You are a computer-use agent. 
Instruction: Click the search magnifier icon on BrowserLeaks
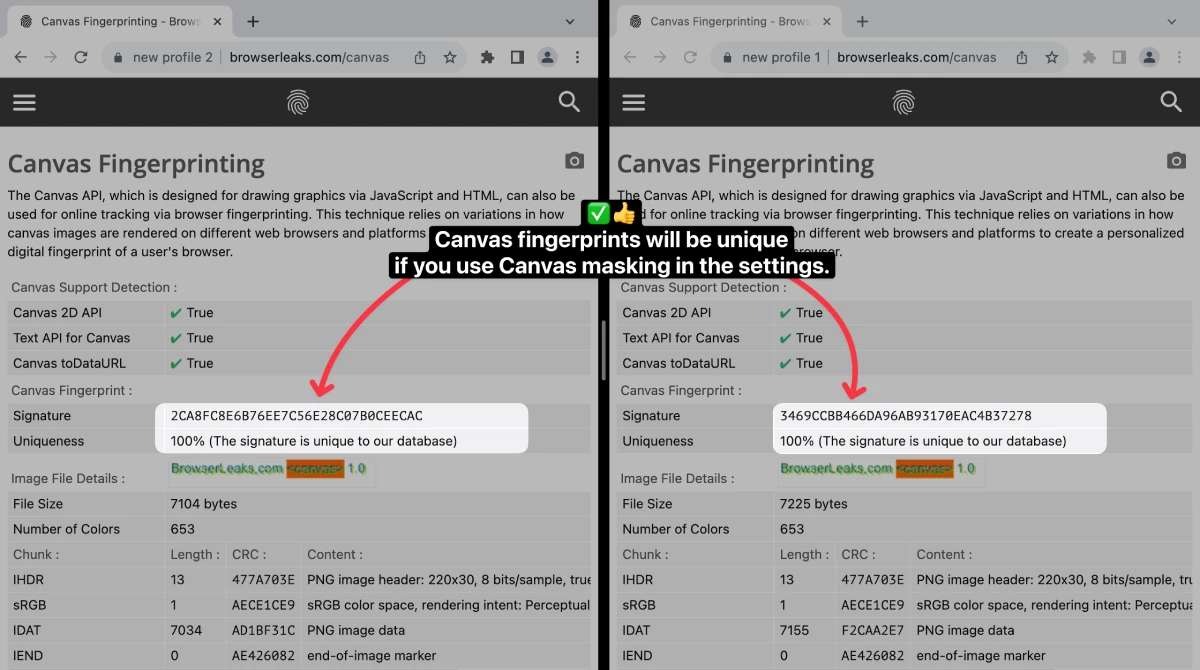[x=569, y=102]
